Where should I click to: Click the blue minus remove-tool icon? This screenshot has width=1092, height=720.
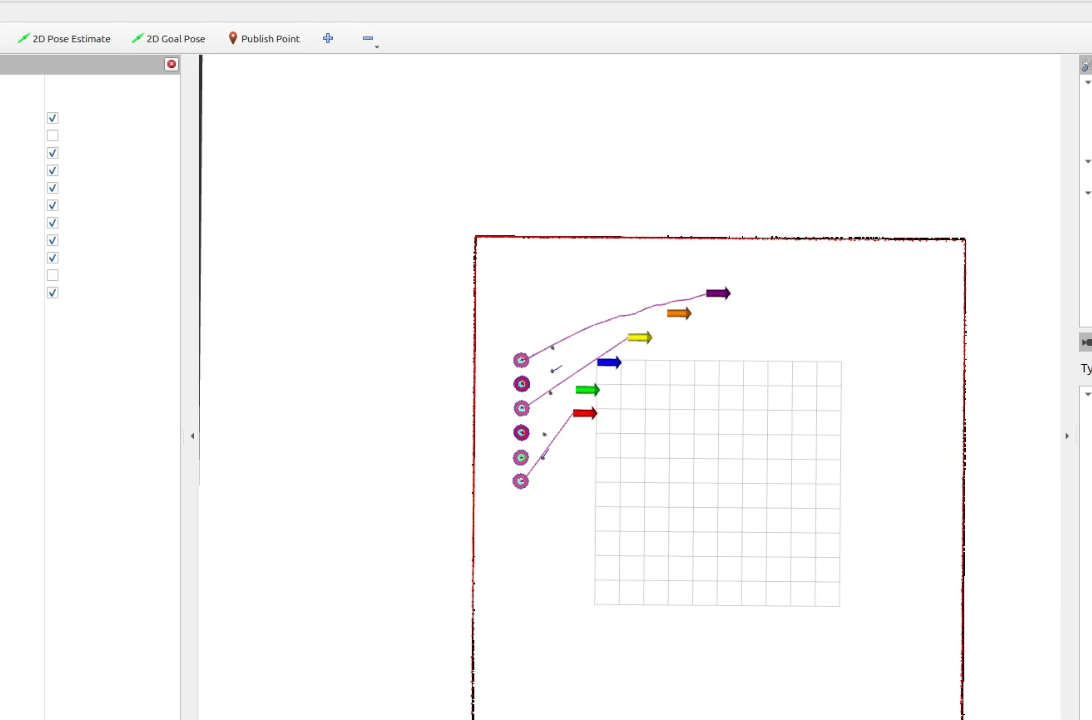367,39
